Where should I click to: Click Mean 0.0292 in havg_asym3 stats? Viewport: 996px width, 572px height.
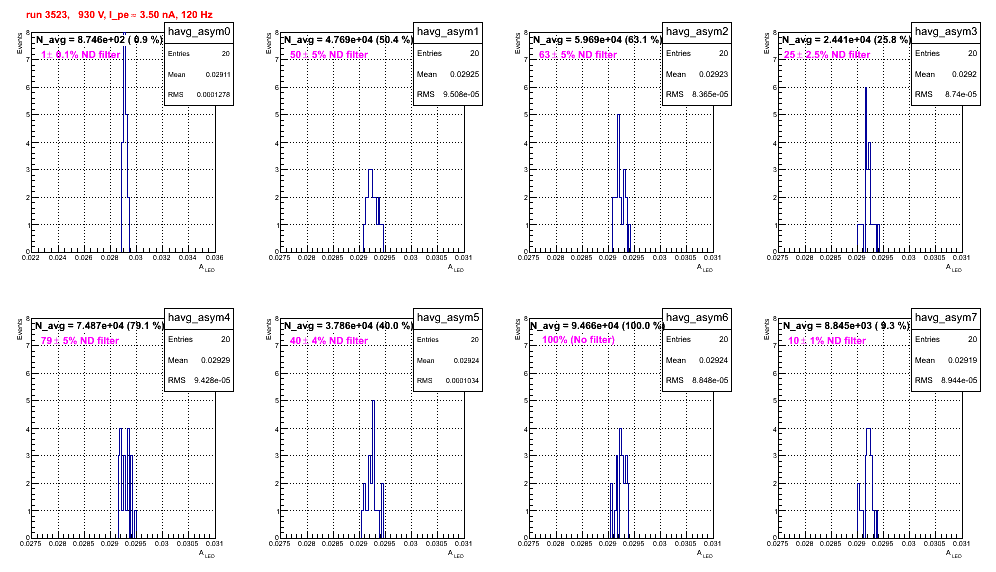(x=946, y=74)
